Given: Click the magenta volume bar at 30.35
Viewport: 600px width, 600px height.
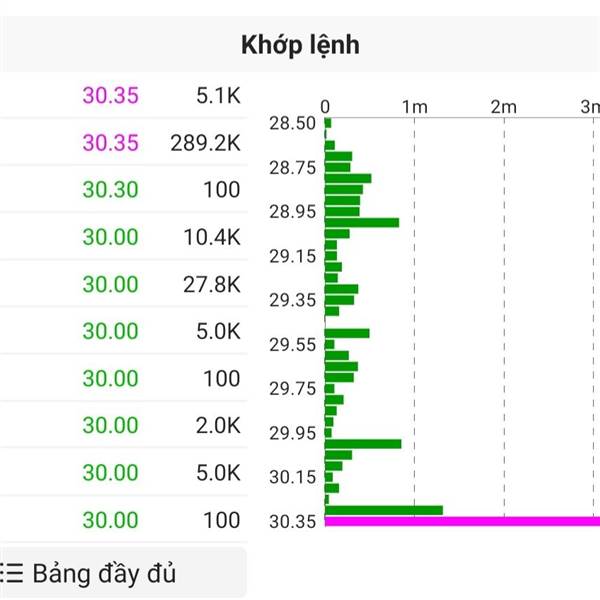Looking at the screenshot, I should click(460, 521).
